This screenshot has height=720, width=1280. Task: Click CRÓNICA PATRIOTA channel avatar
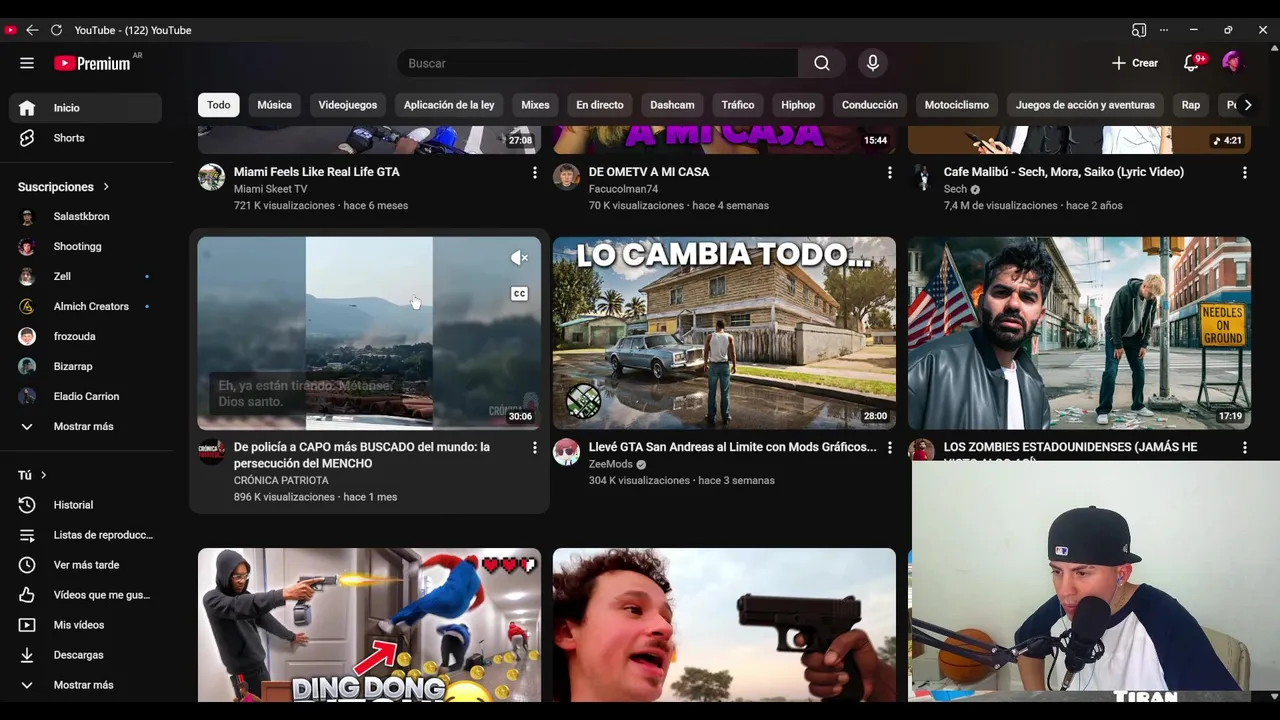click(211, 452)
